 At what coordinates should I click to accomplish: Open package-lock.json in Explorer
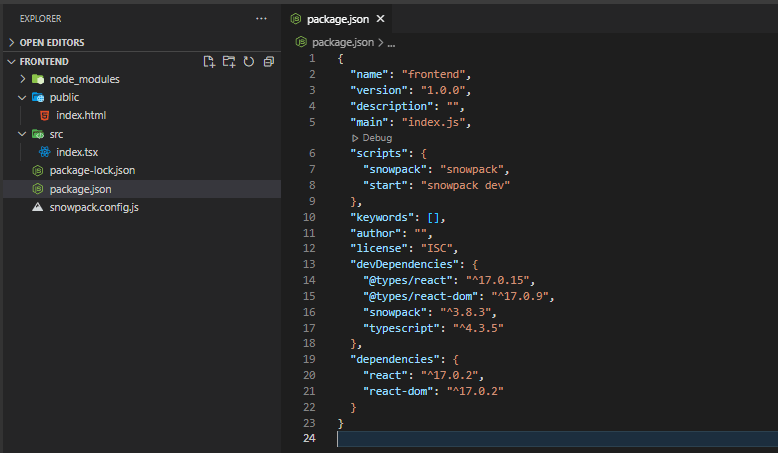(x=92, y=171)
